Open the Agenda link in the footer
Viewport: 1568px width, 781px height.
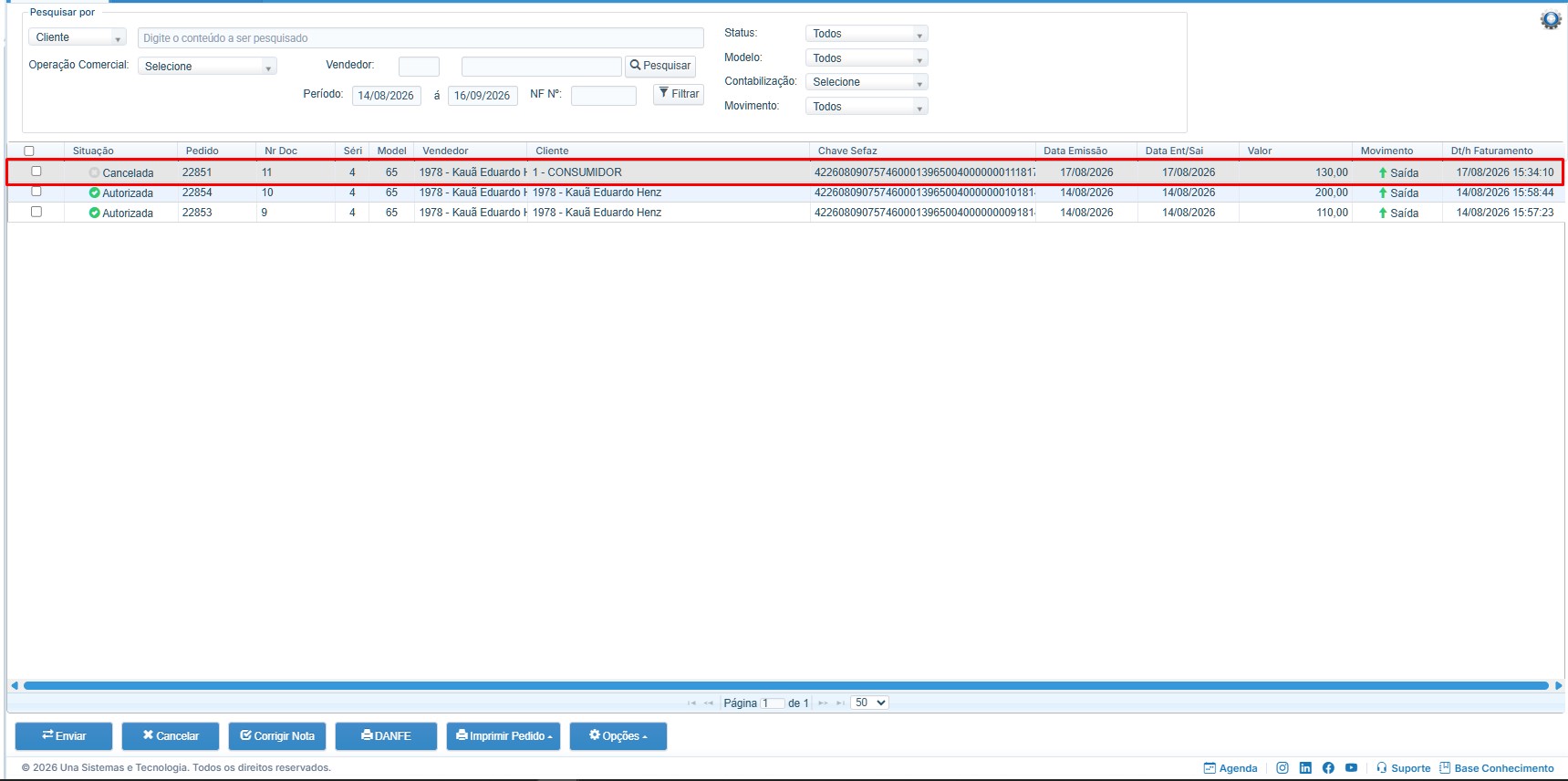pos(1231,768)
